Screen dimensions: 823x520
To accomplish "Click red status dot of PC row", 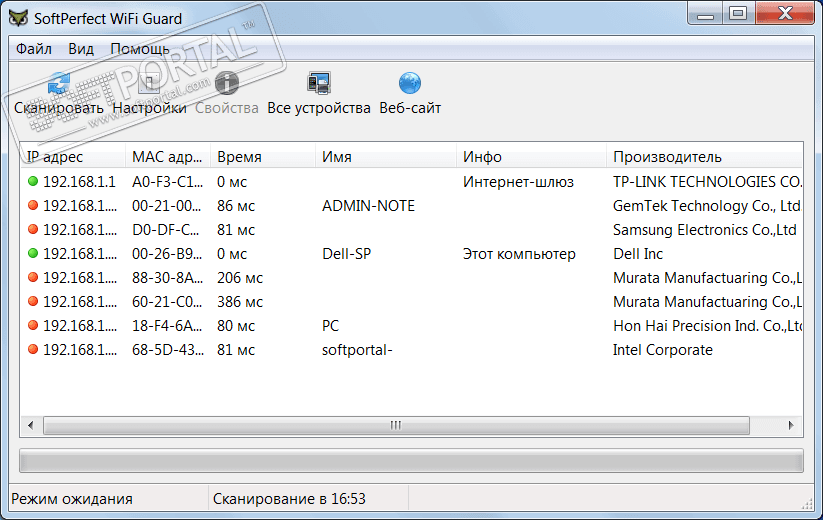I will coord(33,326).
